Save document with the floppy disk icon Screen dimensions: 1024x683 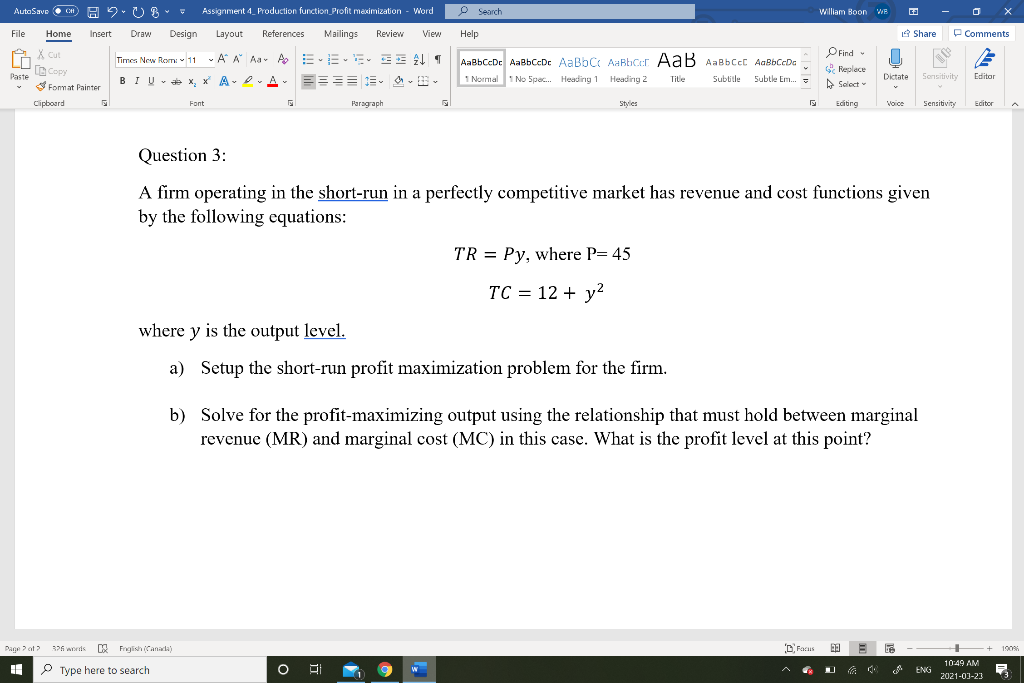(x=93, y=12)
